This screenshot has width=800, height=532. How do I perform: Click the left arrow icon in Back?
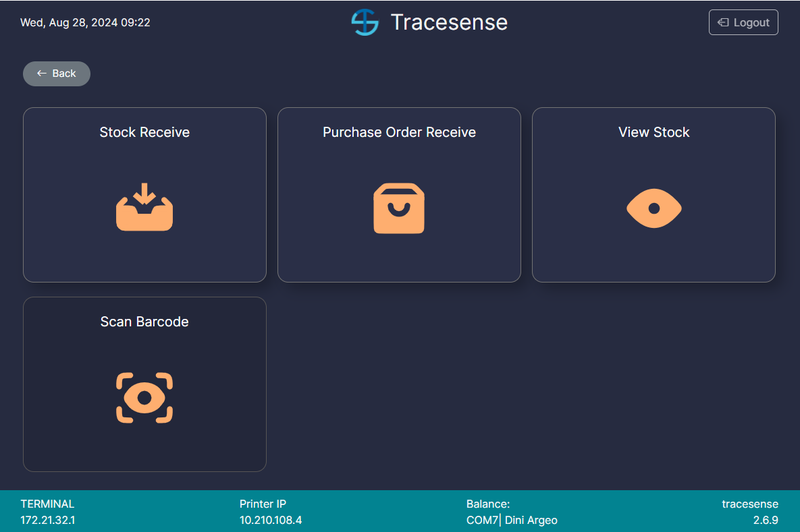41,74
